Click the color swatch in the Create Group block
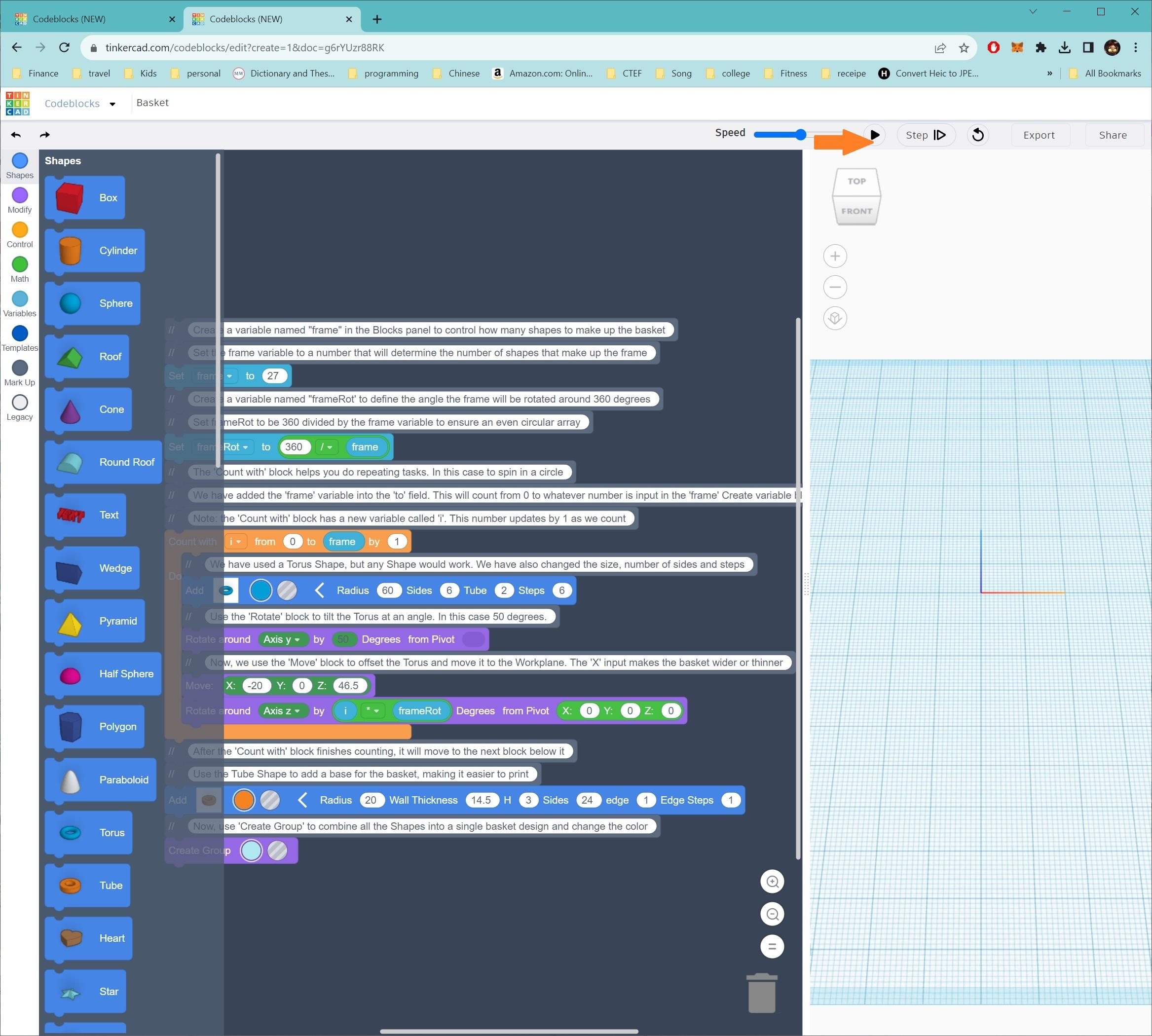Image resolution: width=1152 pixels, height=1036 pixels. pyautogui.click(x=252, y=851)
